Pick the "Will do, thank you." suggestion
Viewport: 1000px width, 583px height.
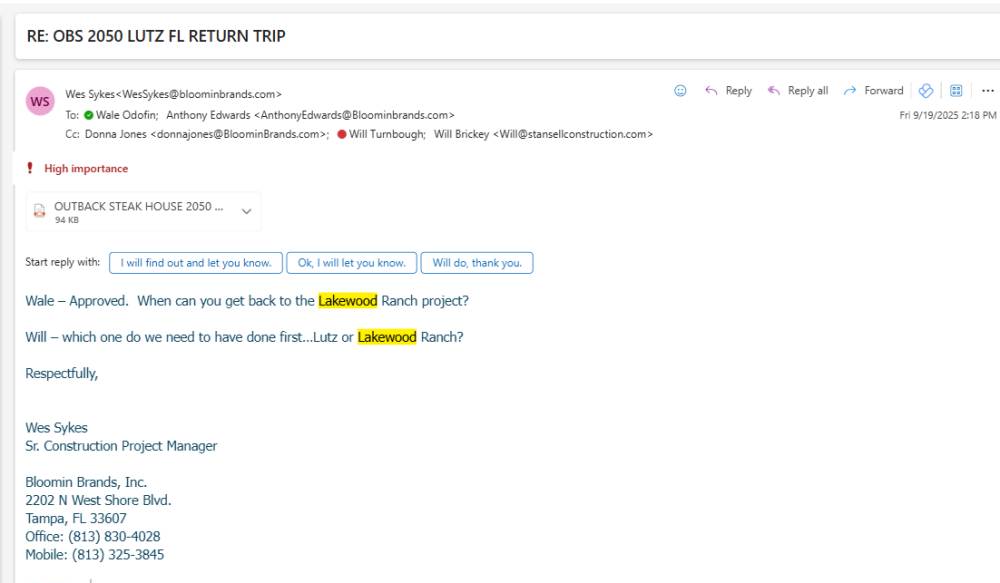pyautogui.click(x=477, y=263)
